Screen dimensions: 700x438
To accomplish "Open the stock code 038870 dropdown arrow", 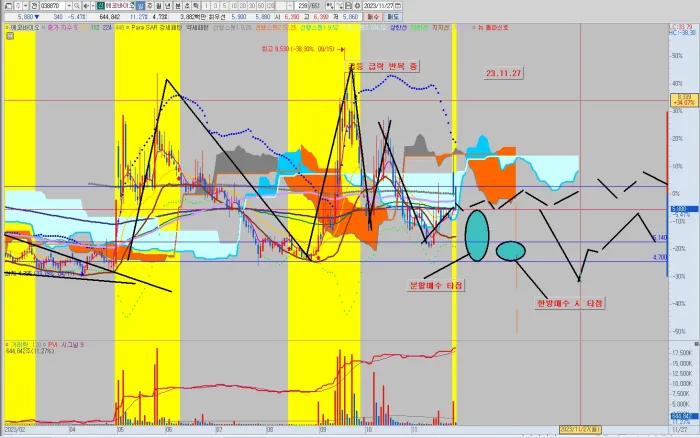I will pos(69,6).
